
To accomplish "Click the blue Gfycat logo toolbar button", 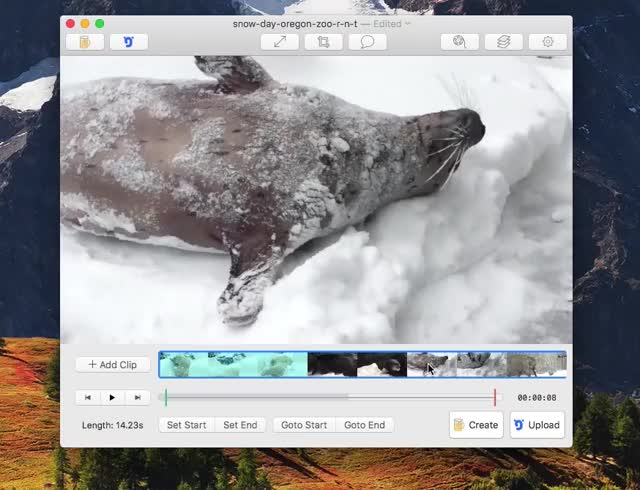I will pyautogui.click(x=129, y=42).
